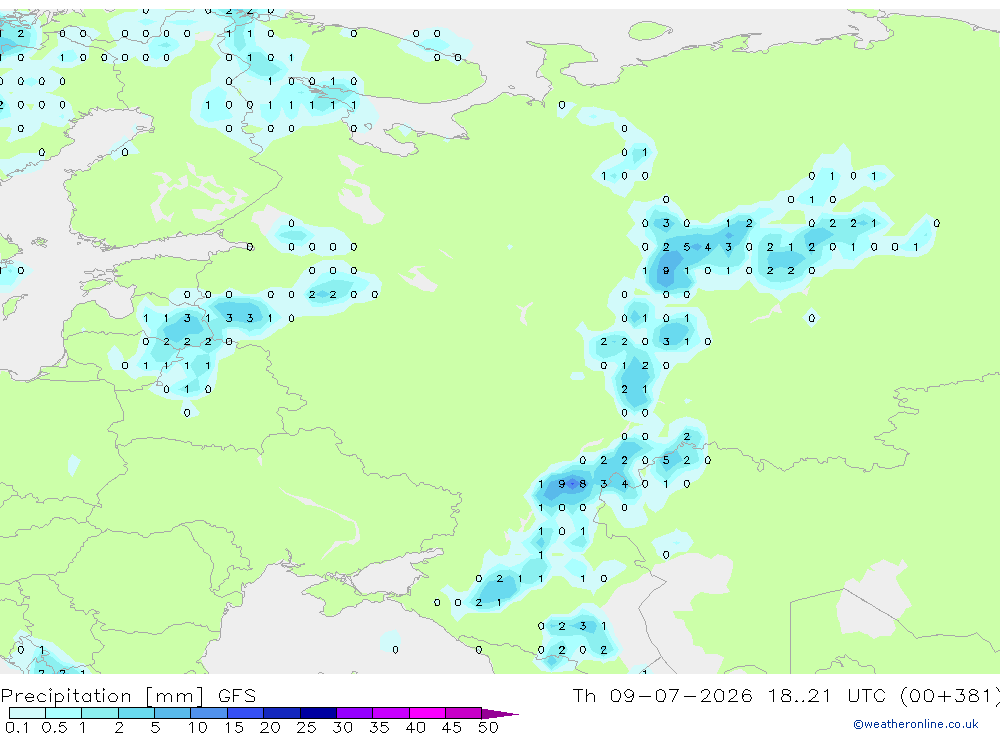Click the '10' legend scale label
Viewport: 1000px width, 733px height.
click(198, 727)
